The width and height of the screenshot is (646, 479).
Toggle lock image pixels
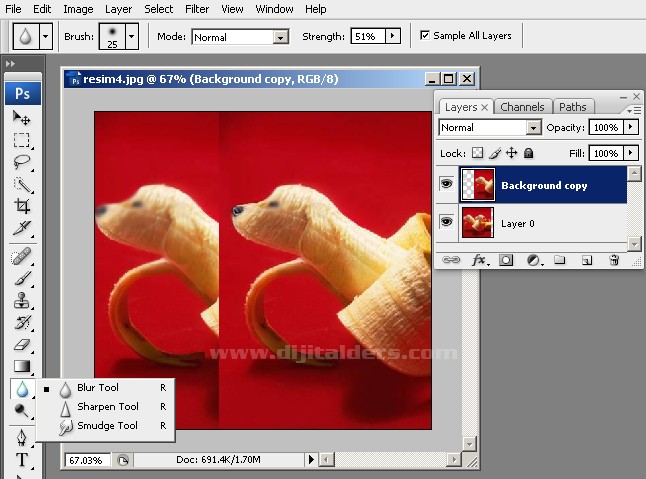click(x=495, y=153)
